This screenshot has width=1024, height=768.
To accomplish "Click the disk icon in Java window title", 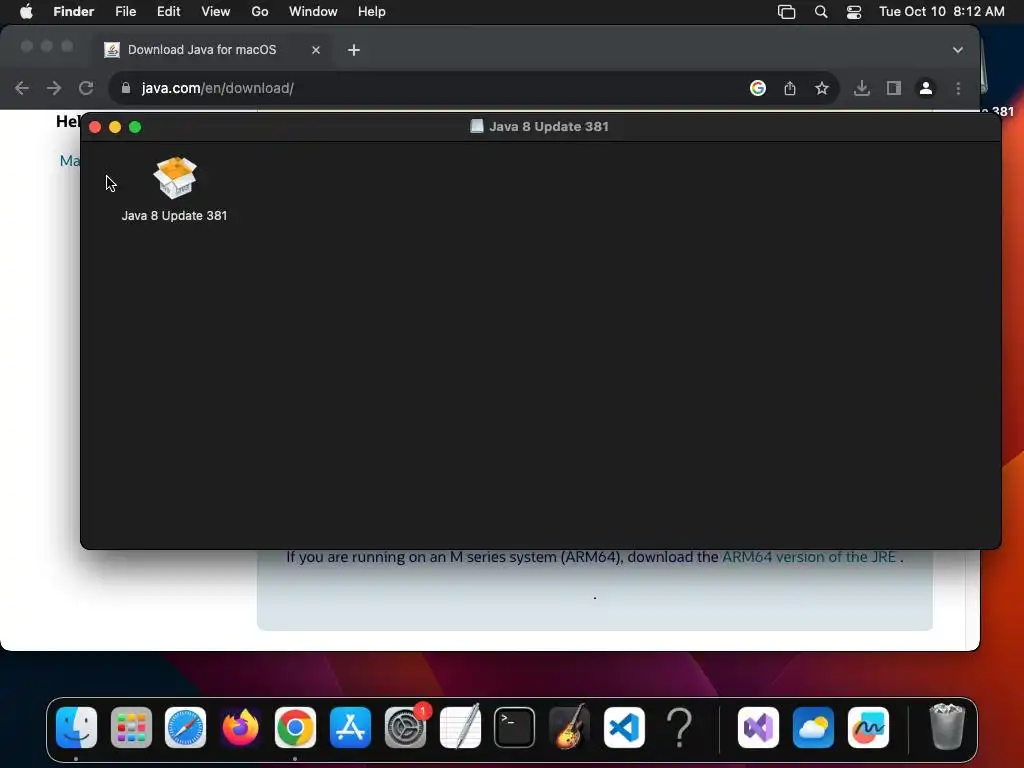I will click(477, 126).
